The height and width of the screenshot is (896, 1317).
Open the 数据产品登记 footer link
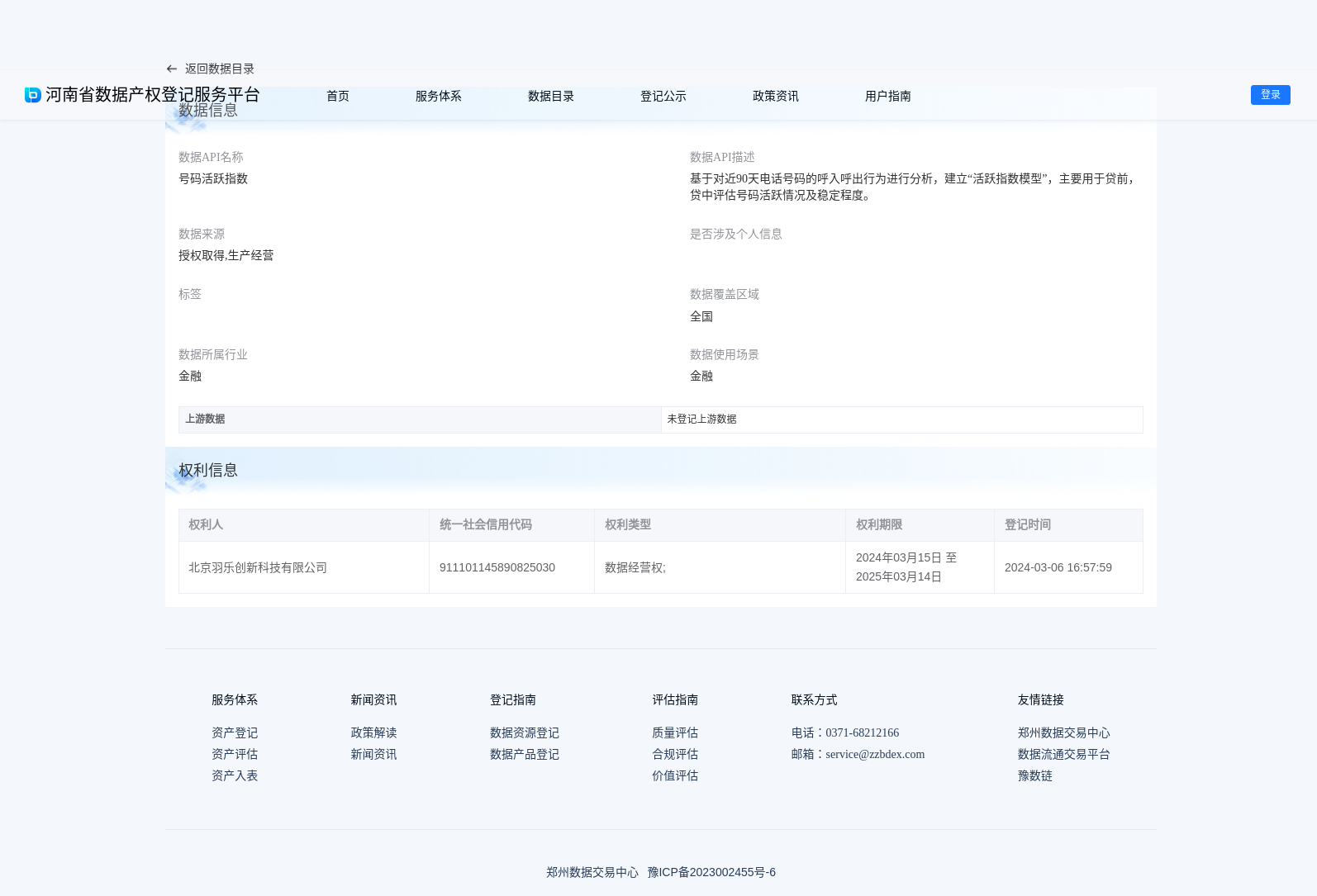[525, 755]
